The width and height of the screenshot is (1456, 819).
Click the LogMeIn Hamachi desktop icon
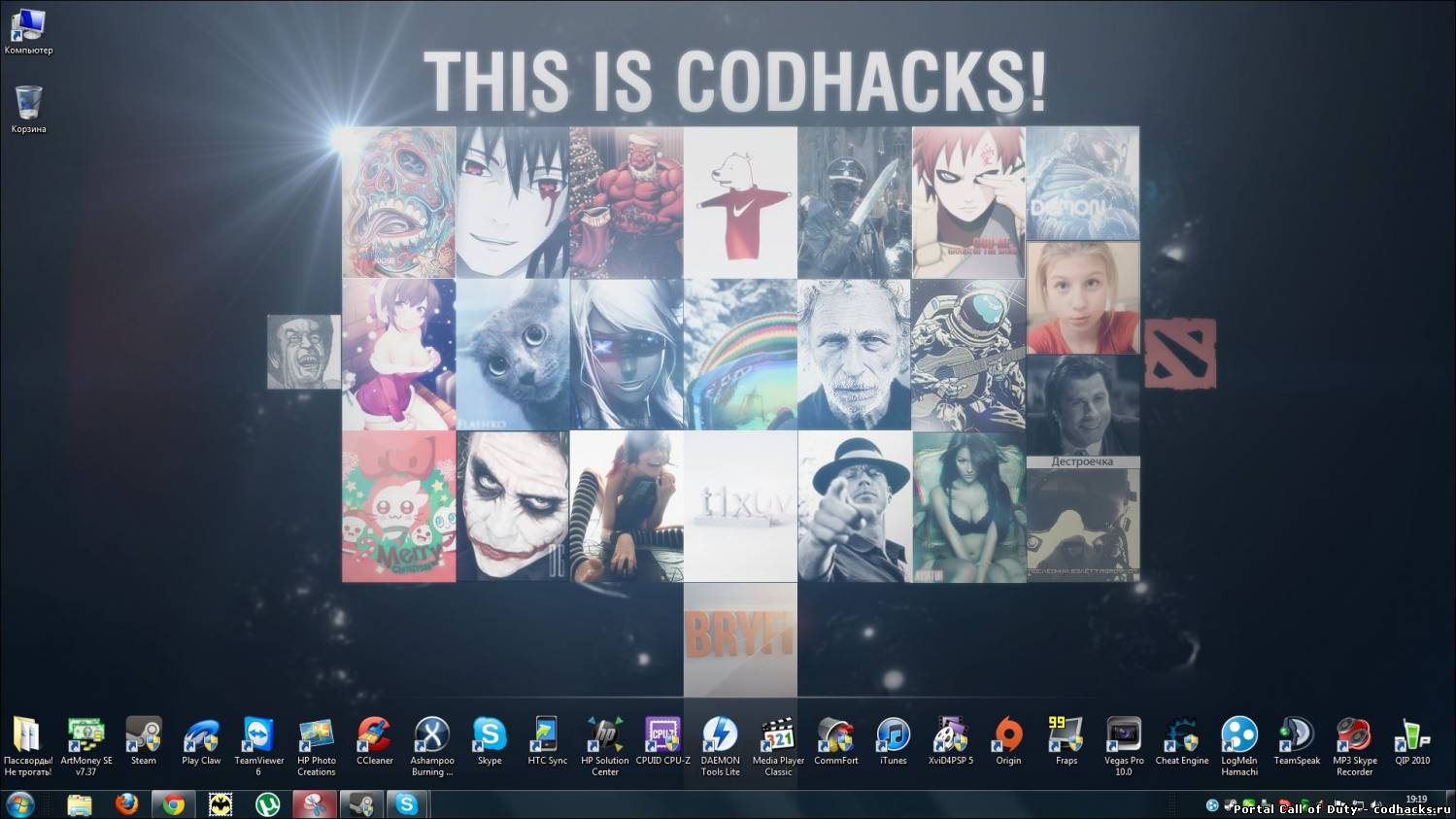click(1239, 746)
